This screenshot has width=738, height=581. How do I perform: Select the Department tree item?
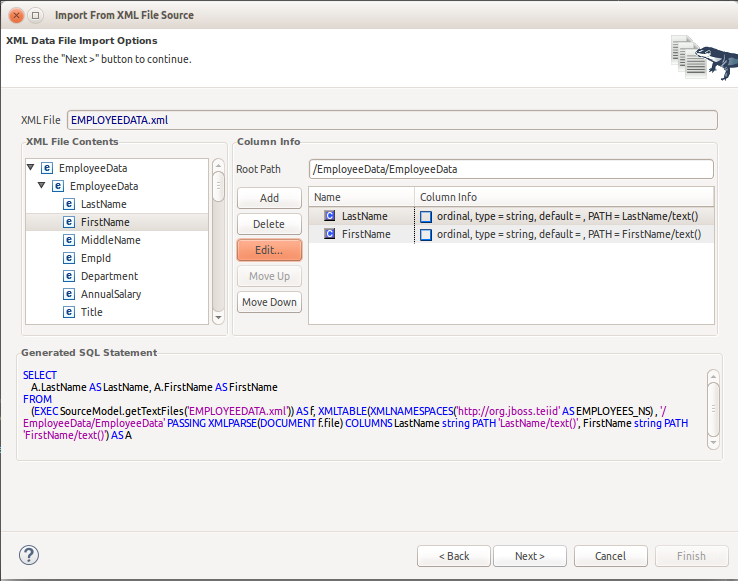(x=109, y=276)
